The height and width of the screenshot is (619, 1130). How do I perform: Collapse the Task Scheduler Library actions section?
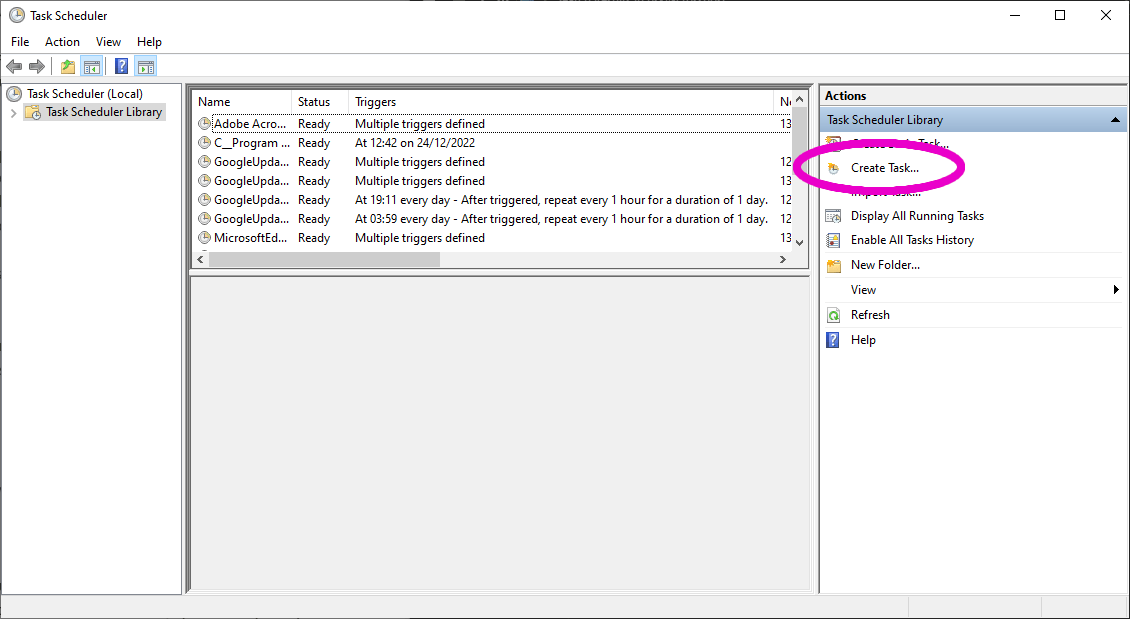click(x=1115, y=120)
